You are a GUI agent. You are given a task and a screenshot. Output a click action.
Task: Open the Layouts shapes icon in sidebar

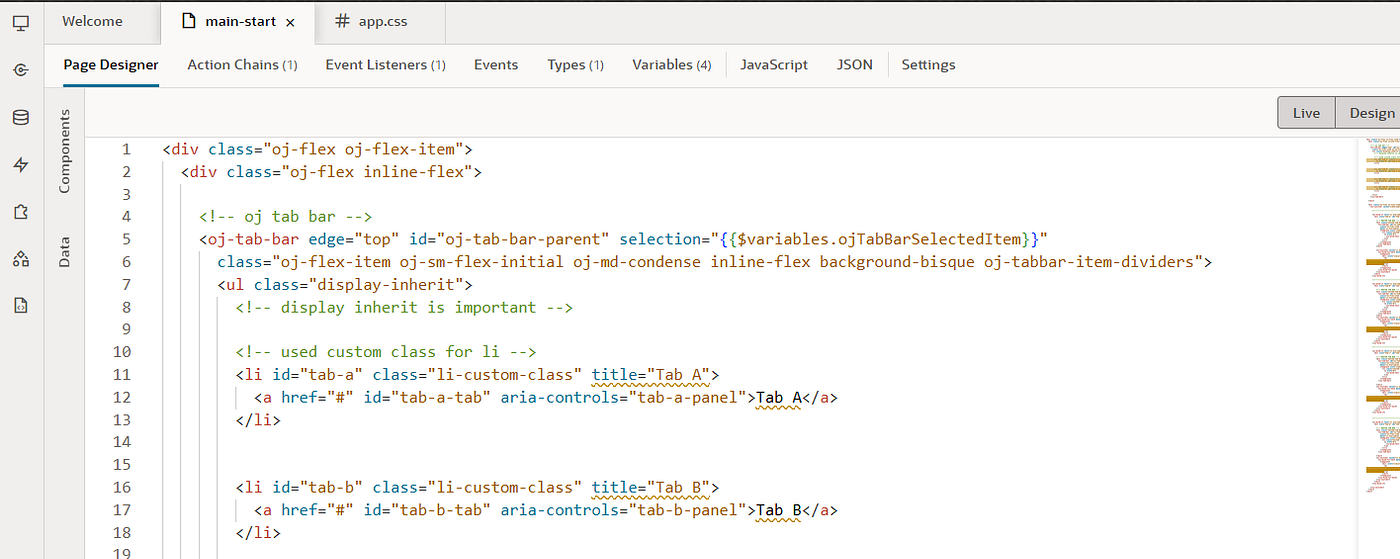[x=21, y=259]
